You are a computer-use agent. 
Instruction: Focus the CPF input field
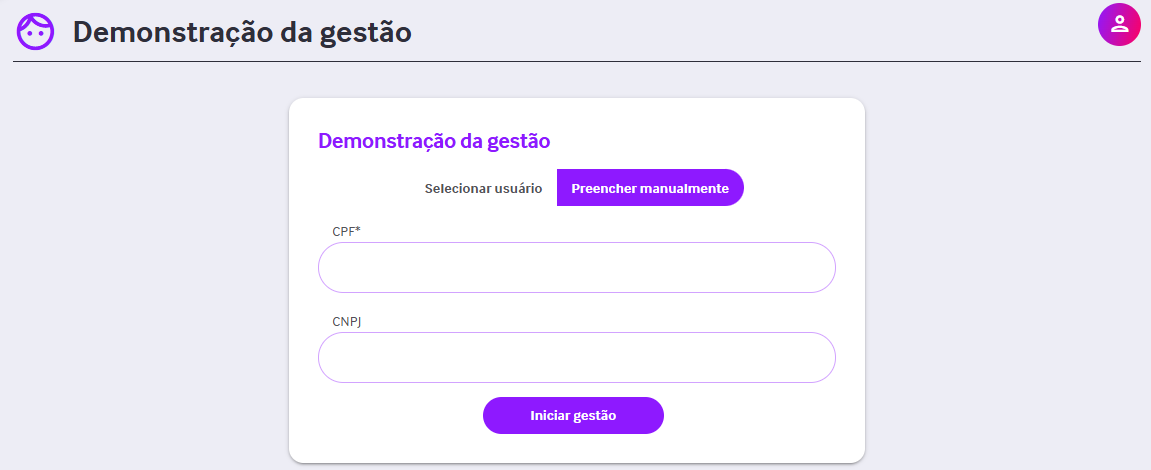click(576, 267)
